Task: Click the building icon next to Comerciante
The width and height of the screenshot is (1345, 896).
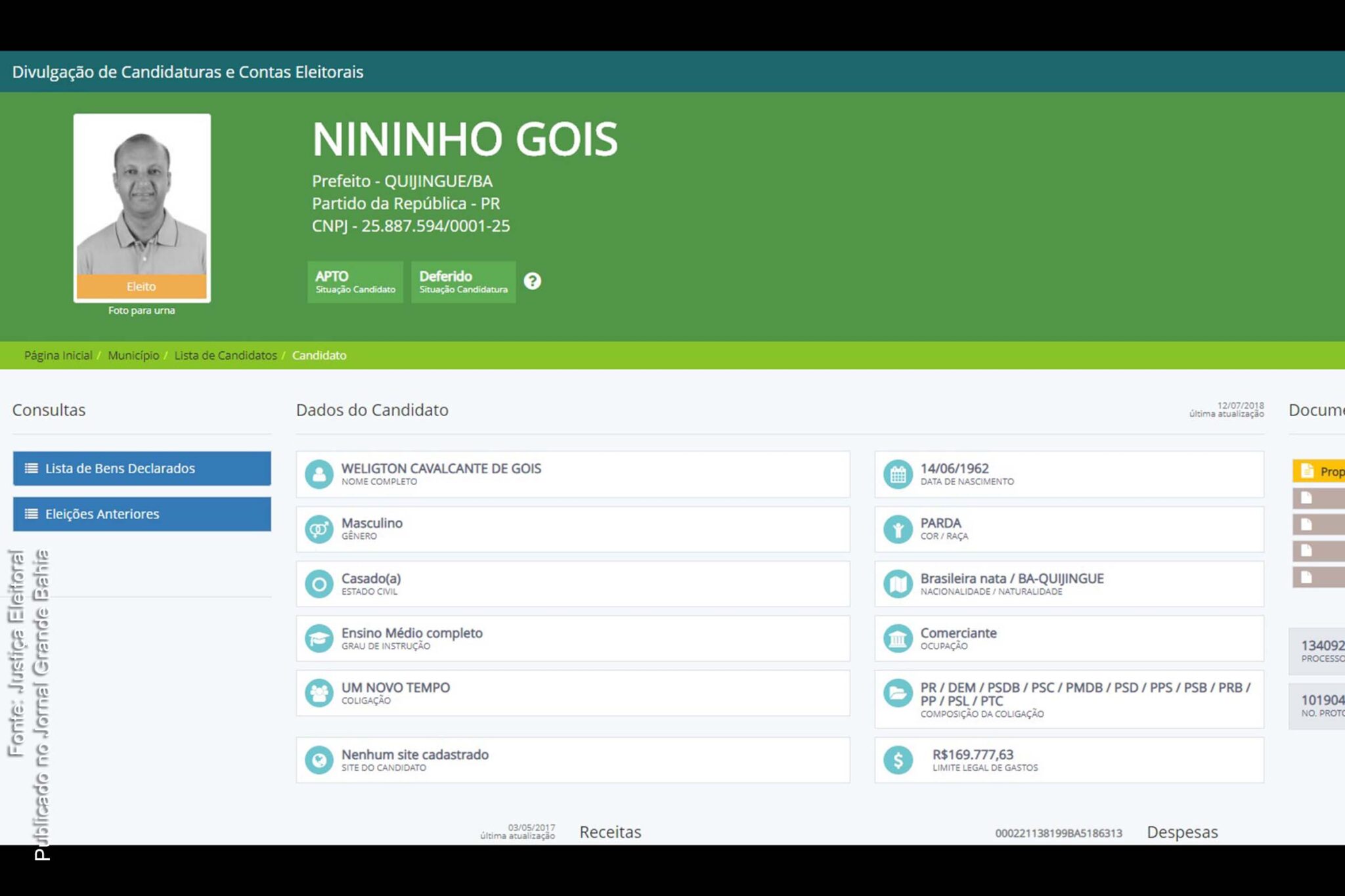Action: pos(898,638)
